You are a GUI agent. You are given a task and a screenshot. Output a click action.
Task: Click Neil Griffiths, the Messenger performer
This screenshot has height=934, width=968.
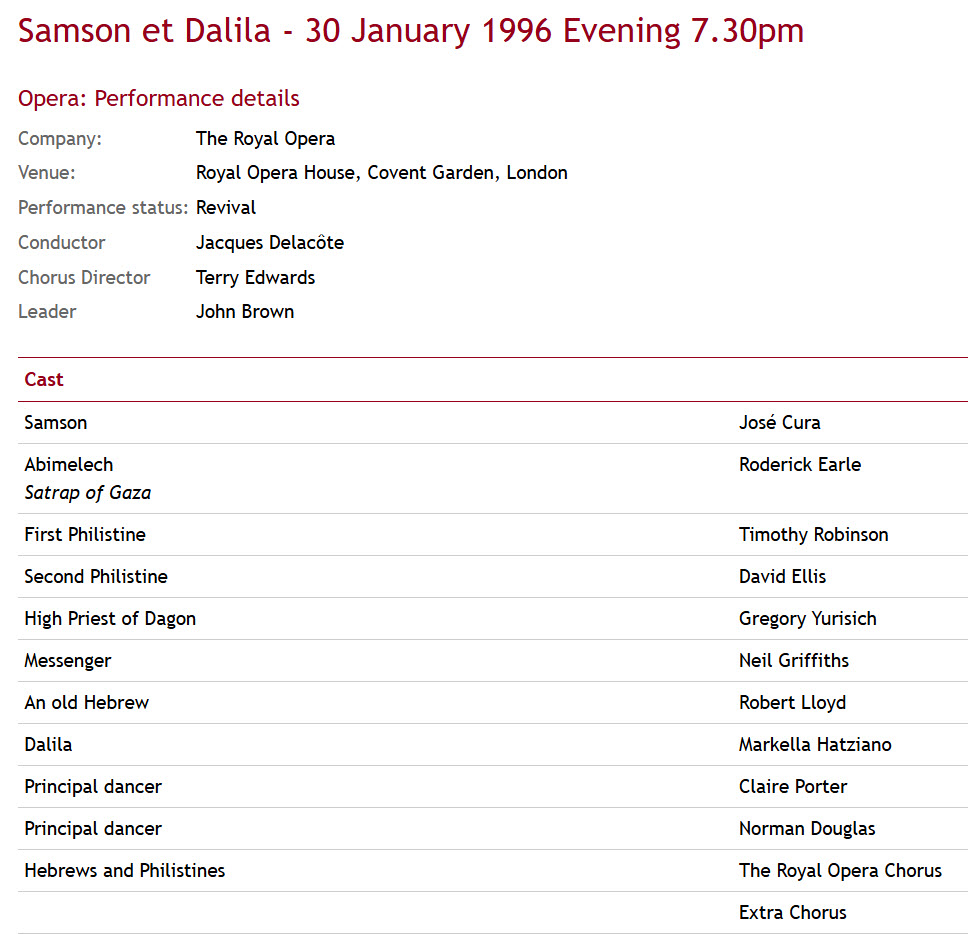(793, 660)
